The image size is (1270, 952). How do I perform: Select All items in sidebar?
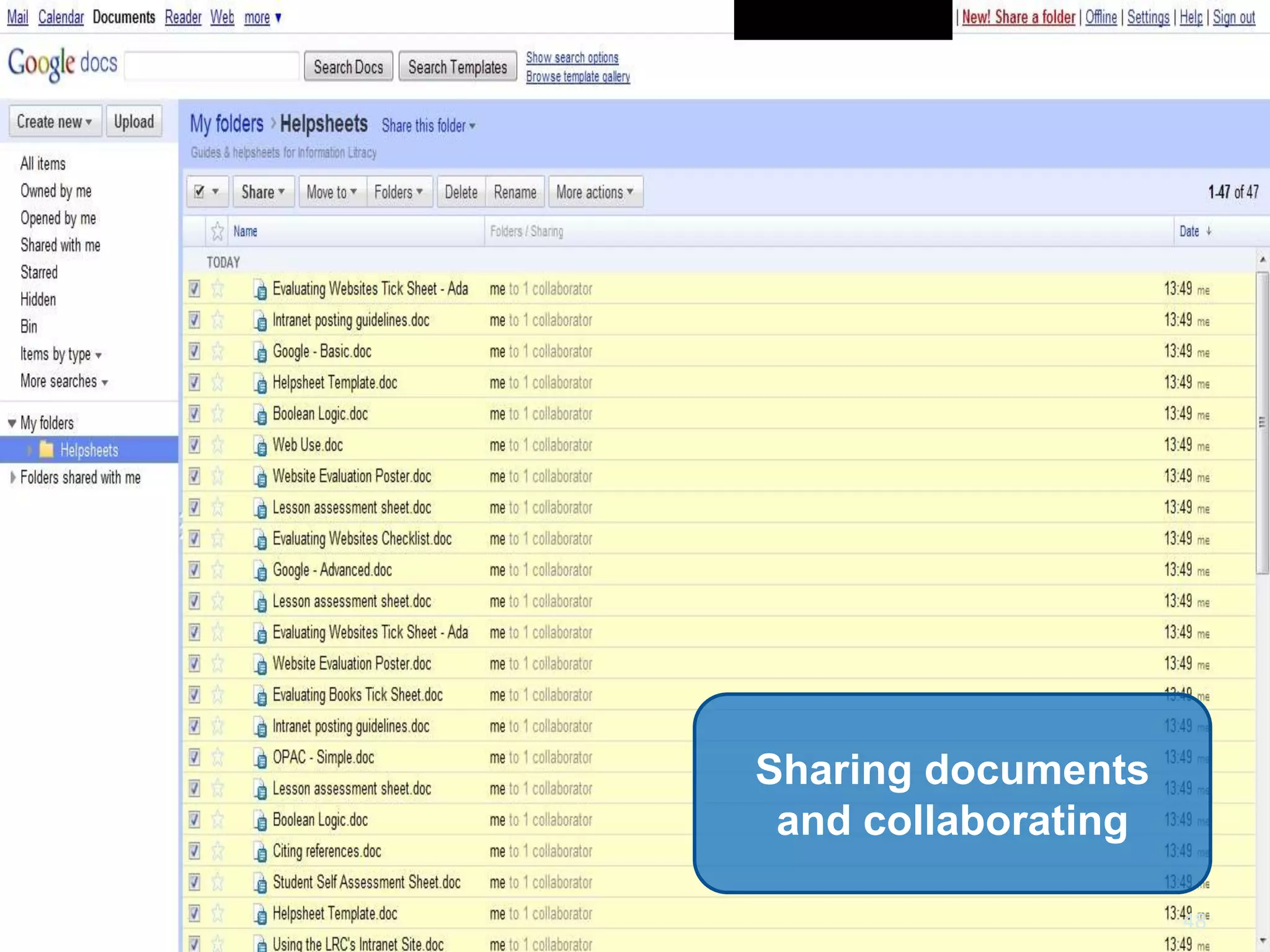[43, 164]
